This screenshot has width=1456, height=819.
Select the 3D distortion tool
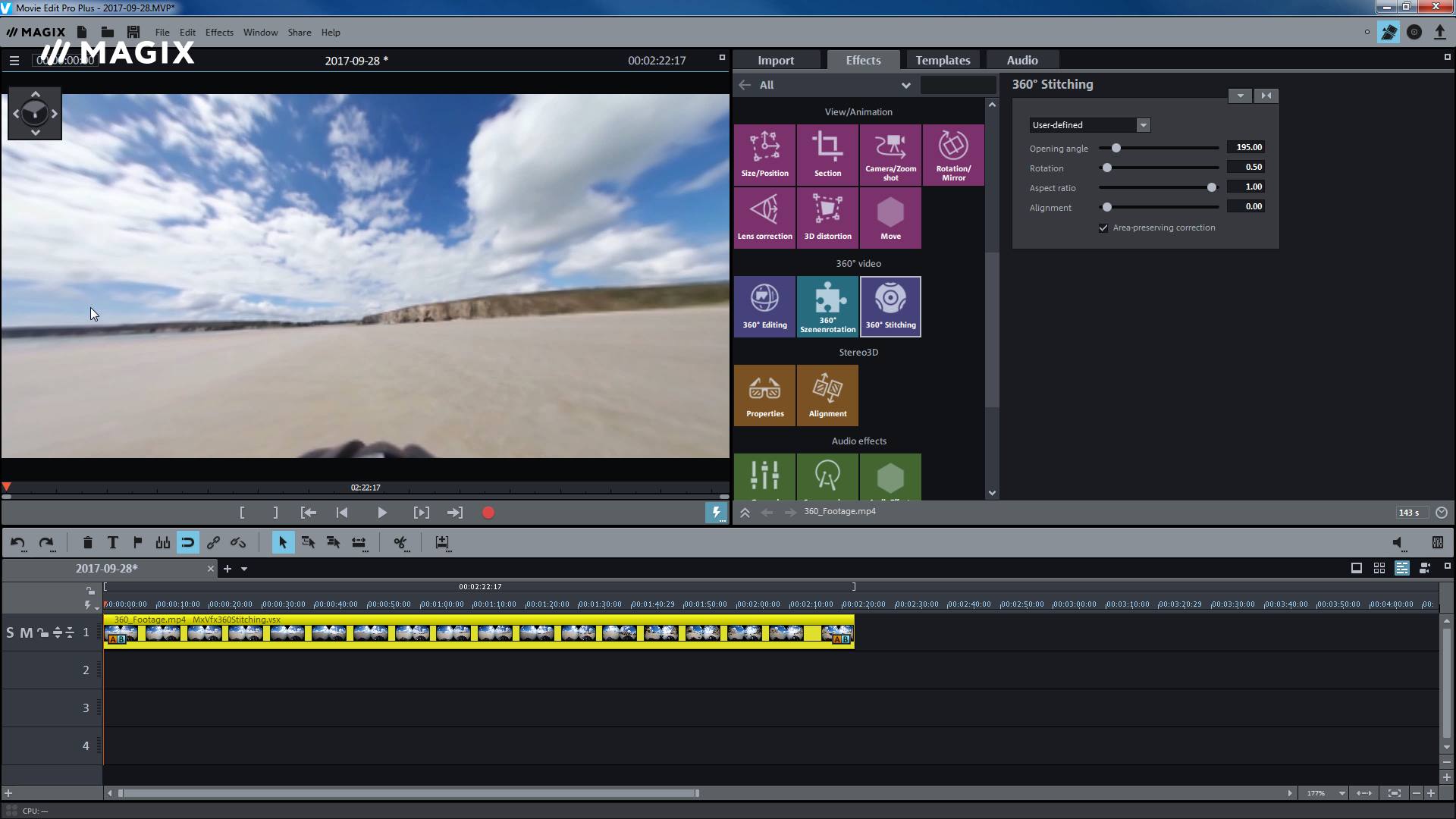(x=826, y=217)
